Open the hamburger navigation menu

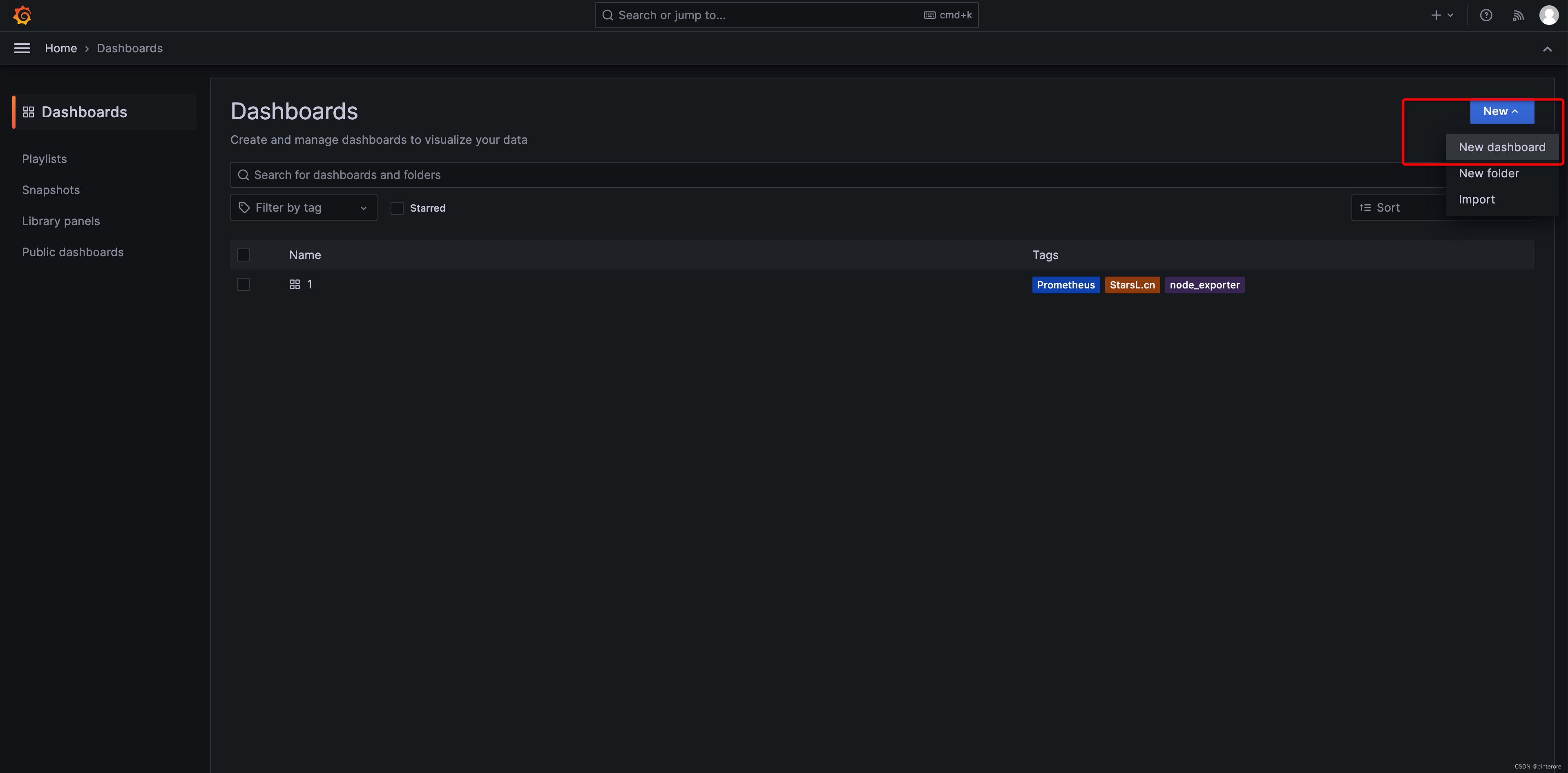(x=22, y=48)
